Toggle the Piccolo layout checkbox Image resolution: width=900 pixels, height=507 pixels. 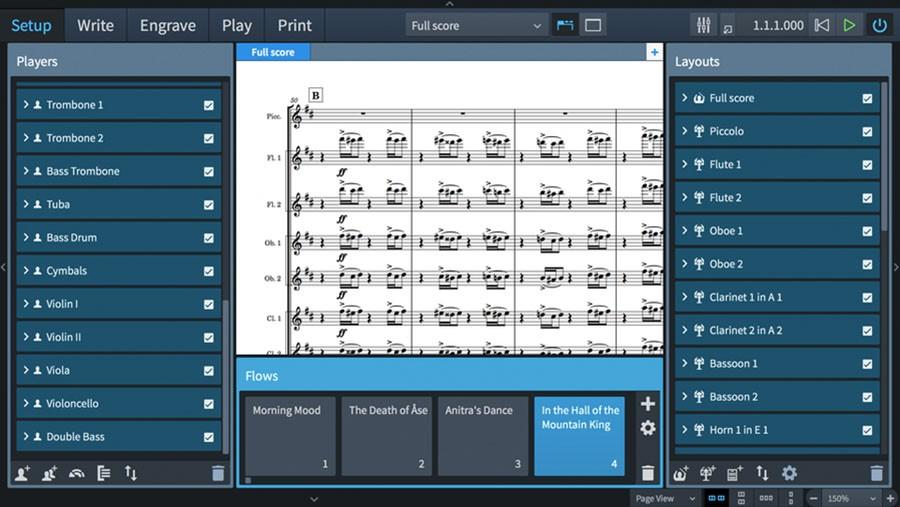(x=867, y=131)
